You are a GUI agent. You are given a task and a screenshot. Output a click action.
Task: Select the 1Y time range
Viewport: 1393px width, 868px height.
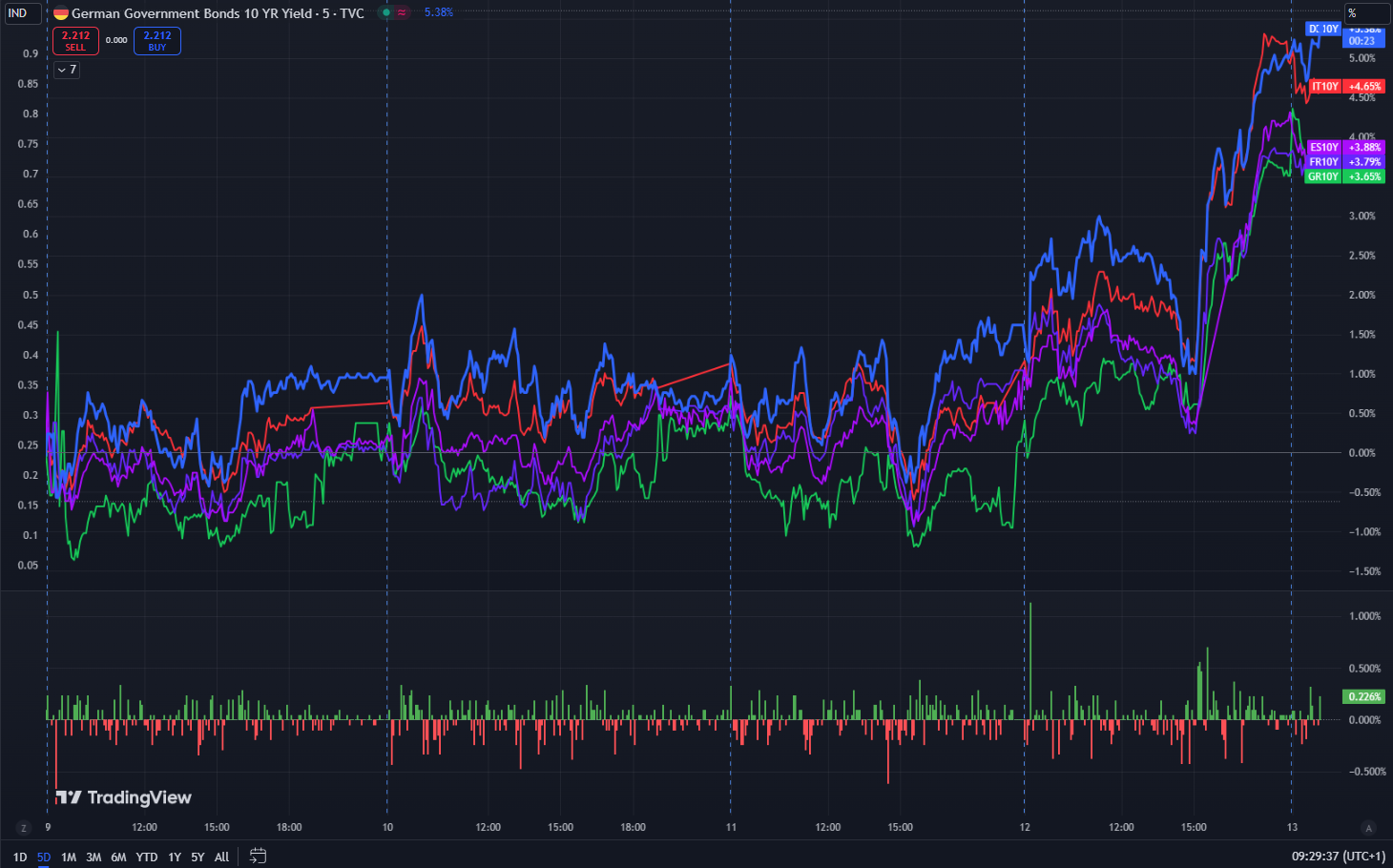(175, 857)
